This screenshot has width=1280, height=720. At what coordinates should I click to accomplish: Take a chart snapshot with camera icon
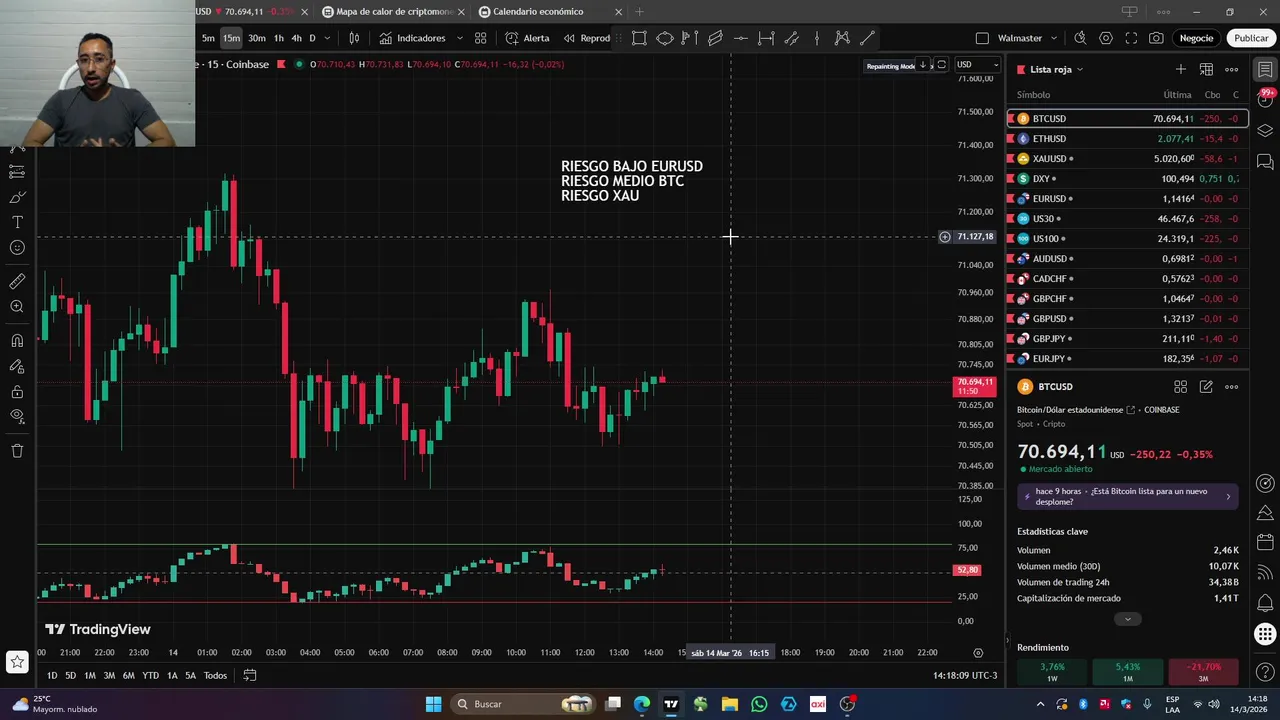point(1156,38)
